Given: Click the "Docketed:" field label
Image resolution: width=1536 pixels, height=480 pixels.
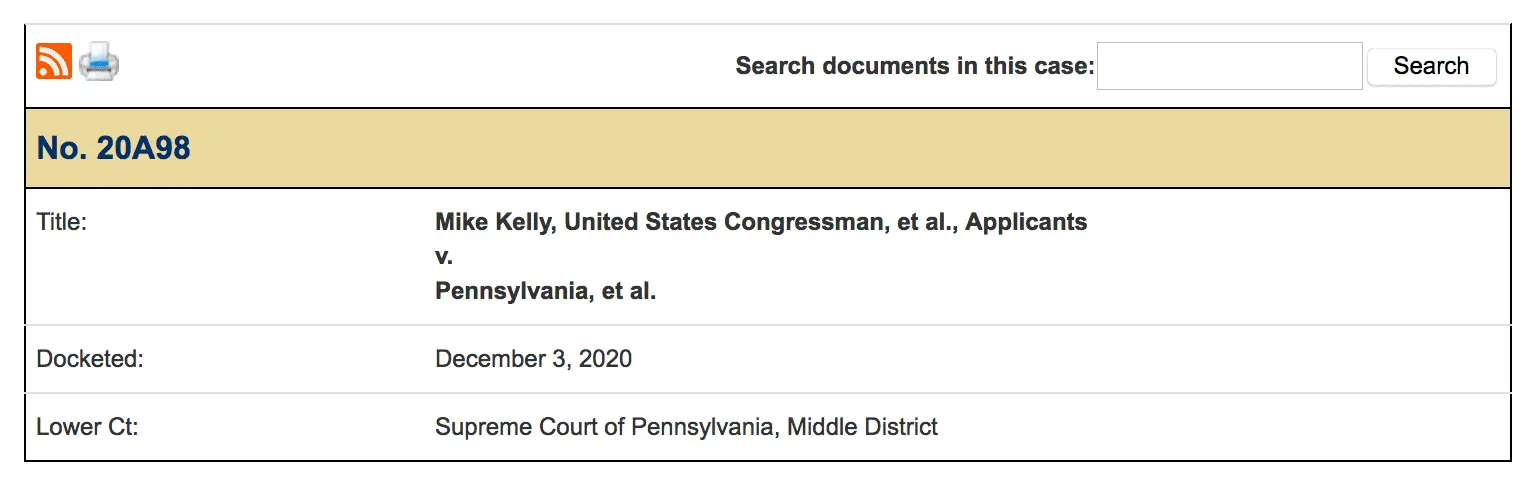Looking at the screenshot, I should [x=90, y=359].
